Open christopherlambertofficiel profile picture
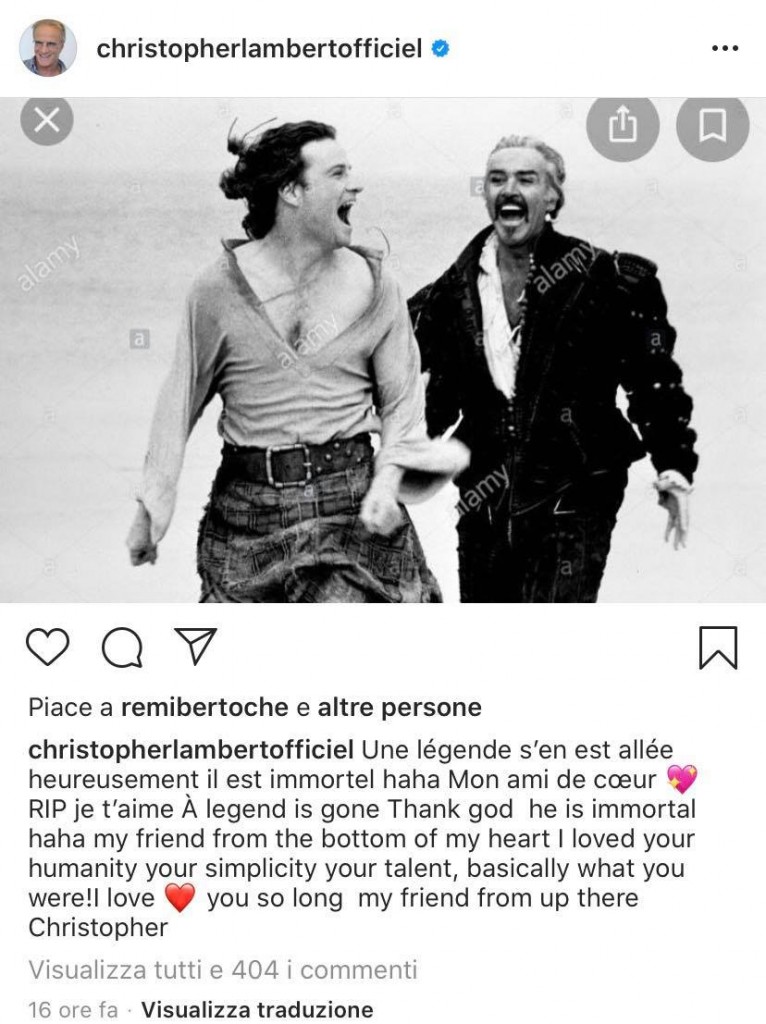Screen dimensions: 766x1024 (x=48, y=48)
